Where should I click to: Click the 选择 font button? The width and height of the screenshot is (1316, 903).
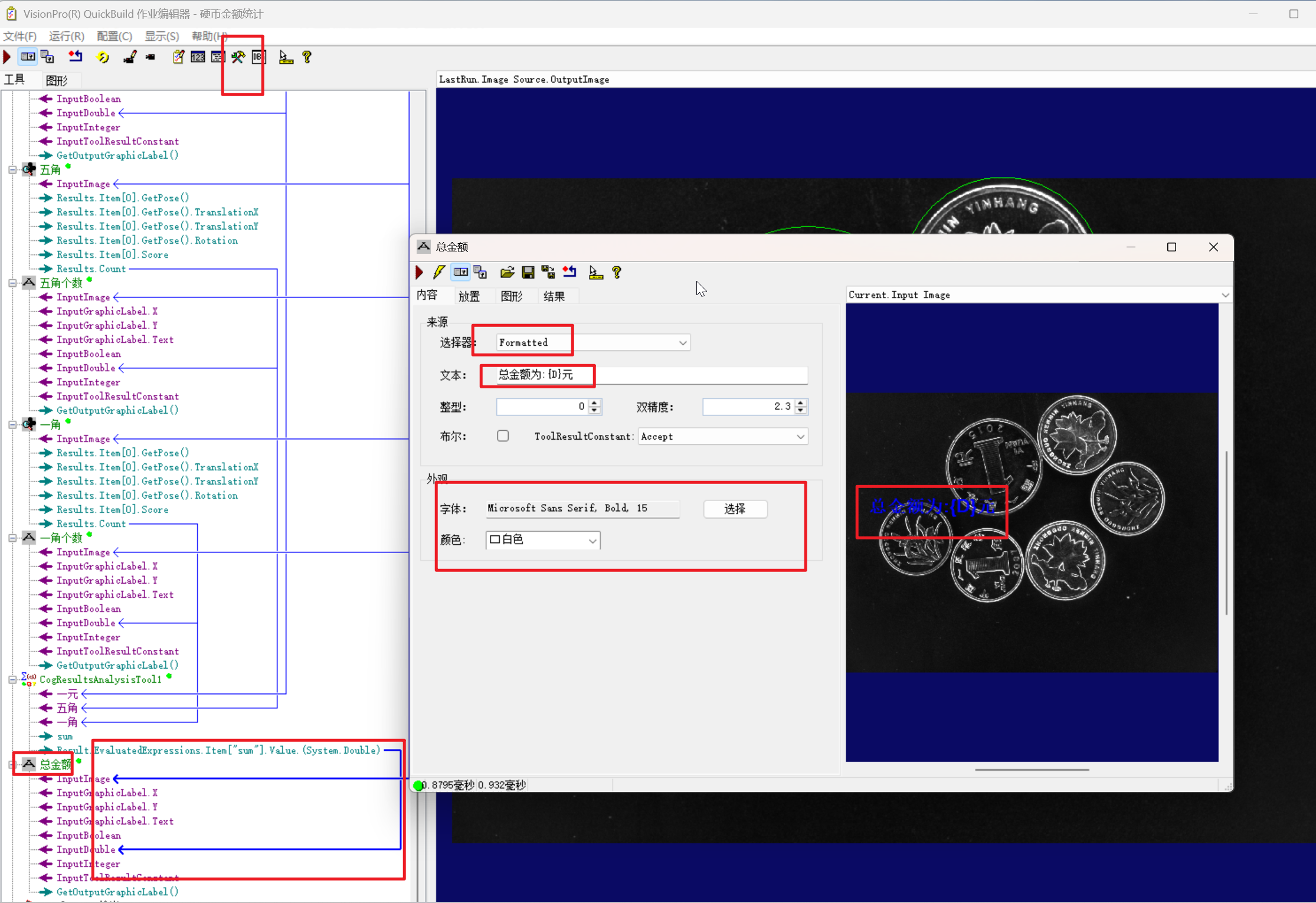pos(735,509)
